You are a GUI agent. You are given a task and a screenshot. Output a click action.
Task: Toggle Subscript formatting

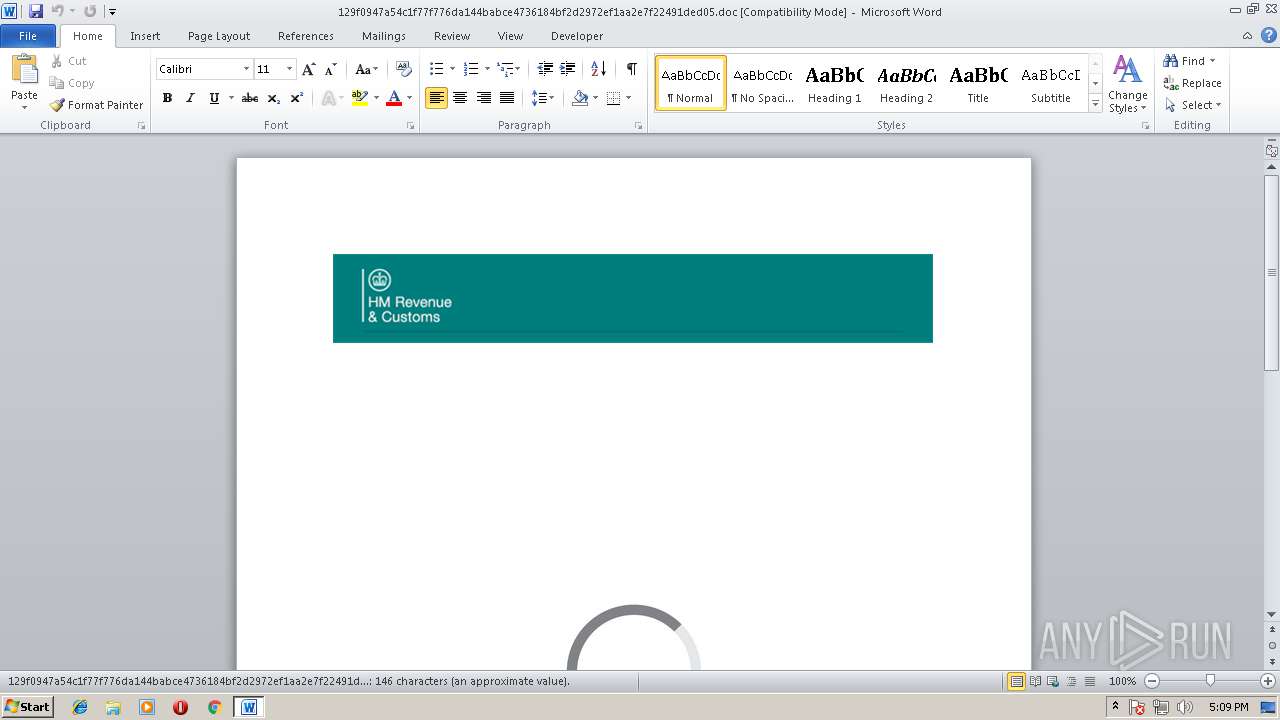[x=274, y=98]
